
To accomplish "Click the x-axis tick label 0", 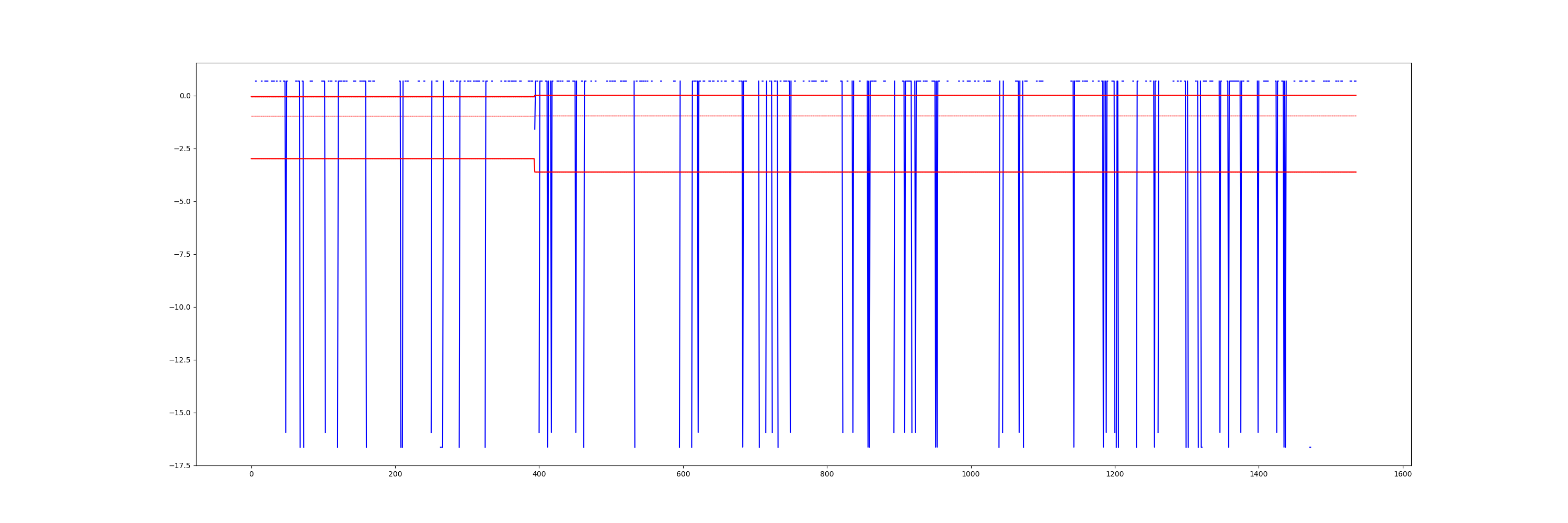I will coord(251,474).
